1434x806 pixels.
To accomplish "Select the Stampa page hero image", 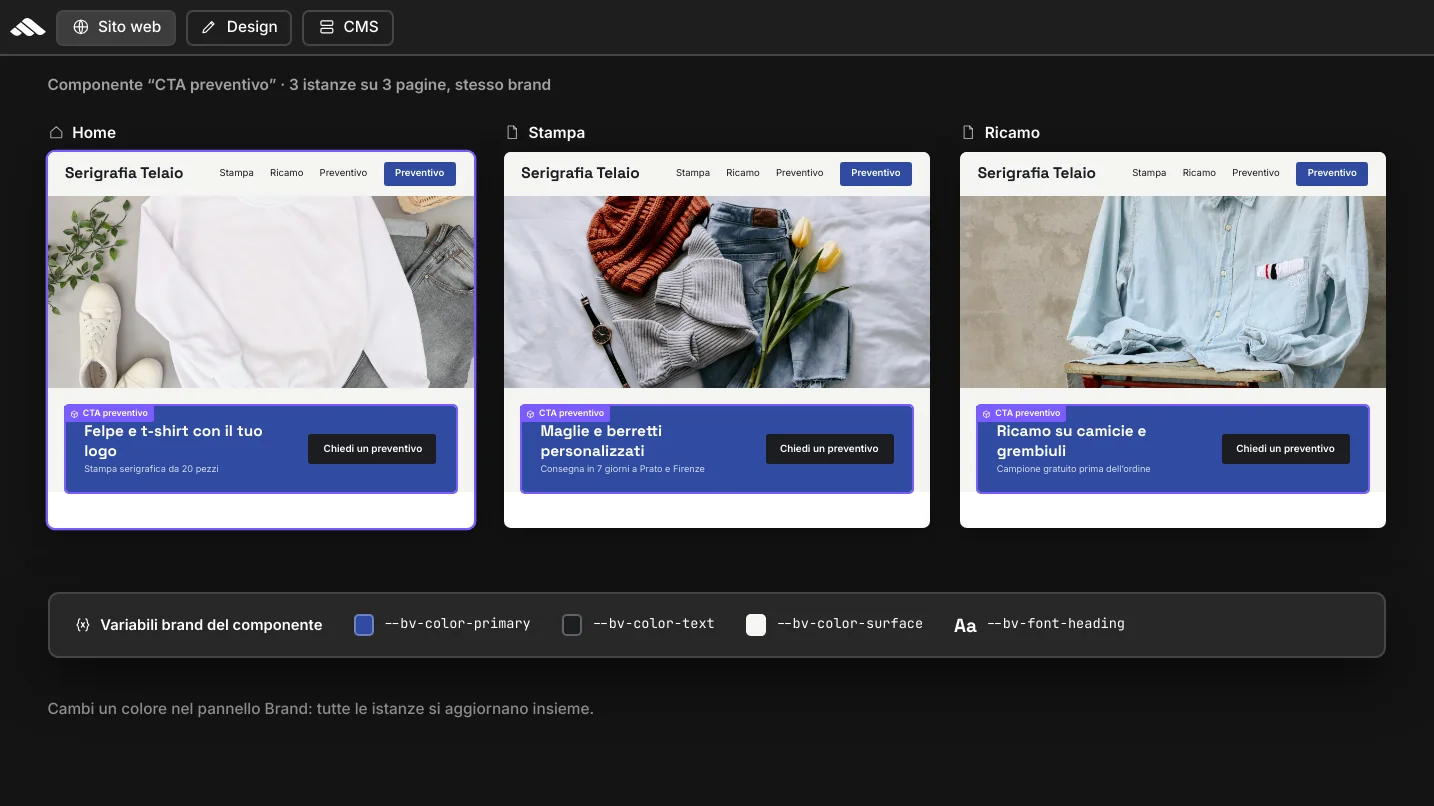I will [717, 291].
